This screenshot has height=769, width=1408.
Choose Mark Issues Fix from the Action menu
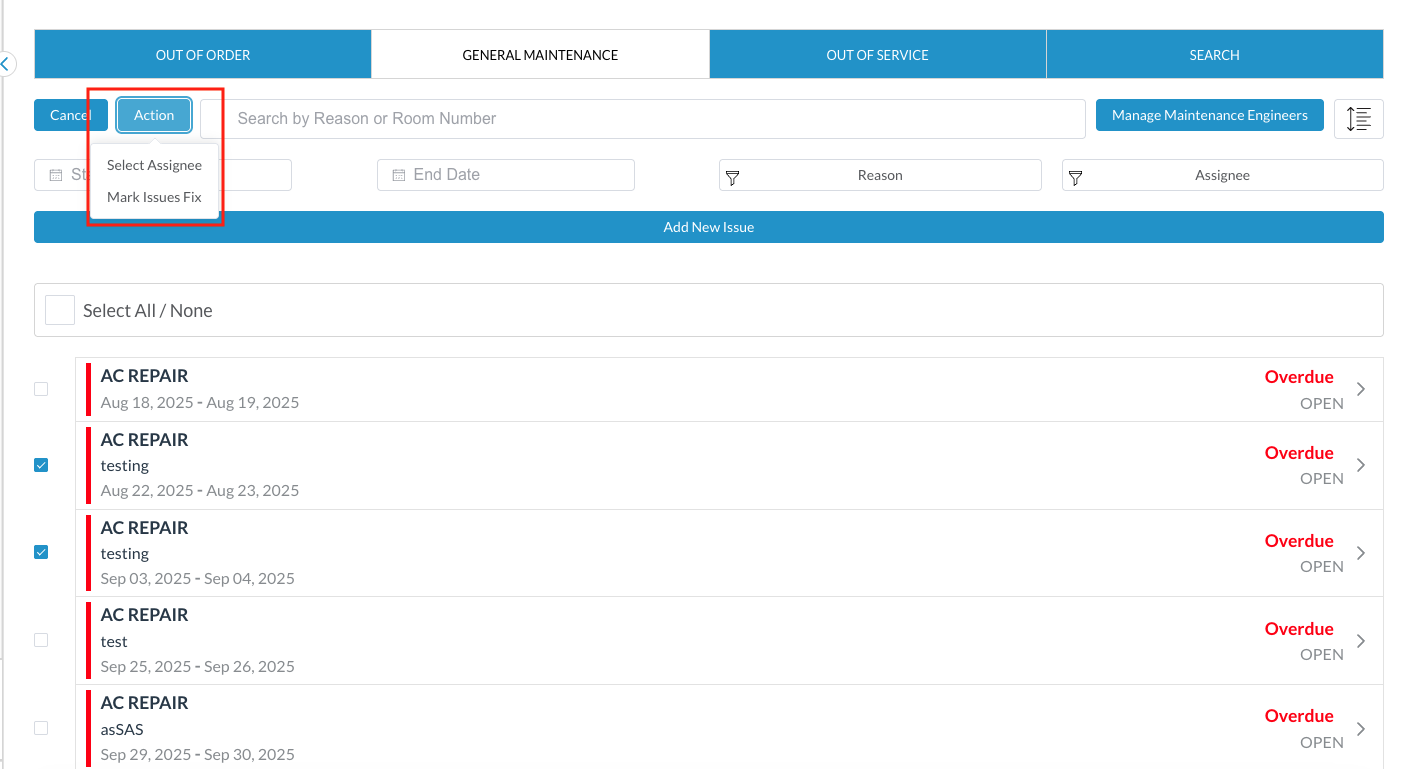tap(153, 197)
